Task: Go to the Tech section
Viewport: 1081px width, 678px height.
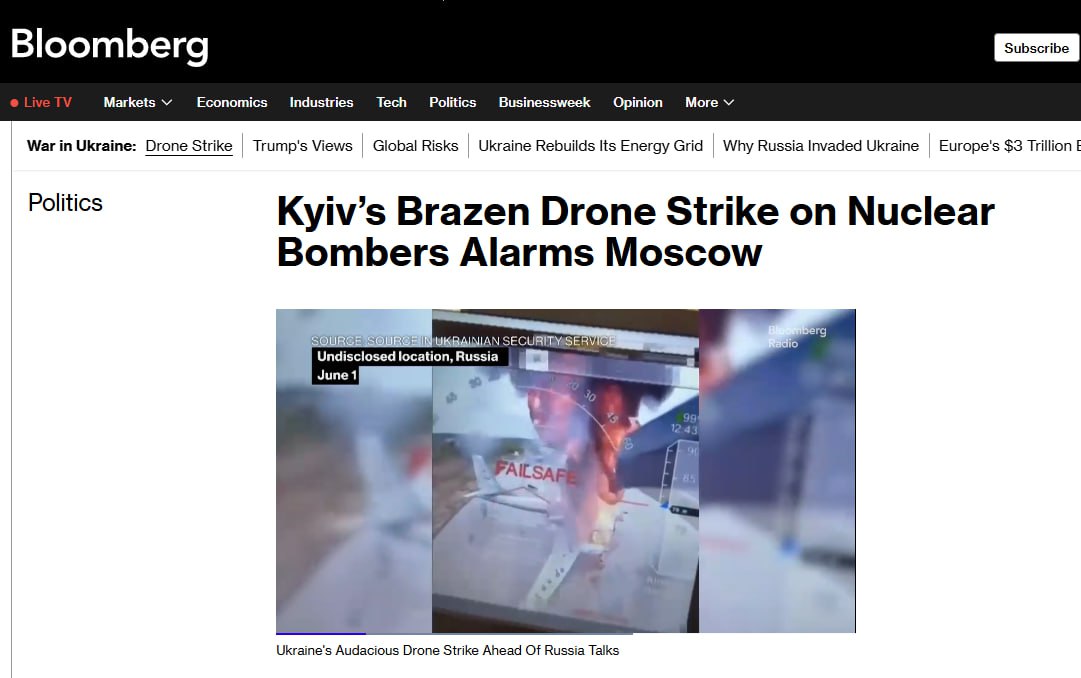Action: (391, 102)
